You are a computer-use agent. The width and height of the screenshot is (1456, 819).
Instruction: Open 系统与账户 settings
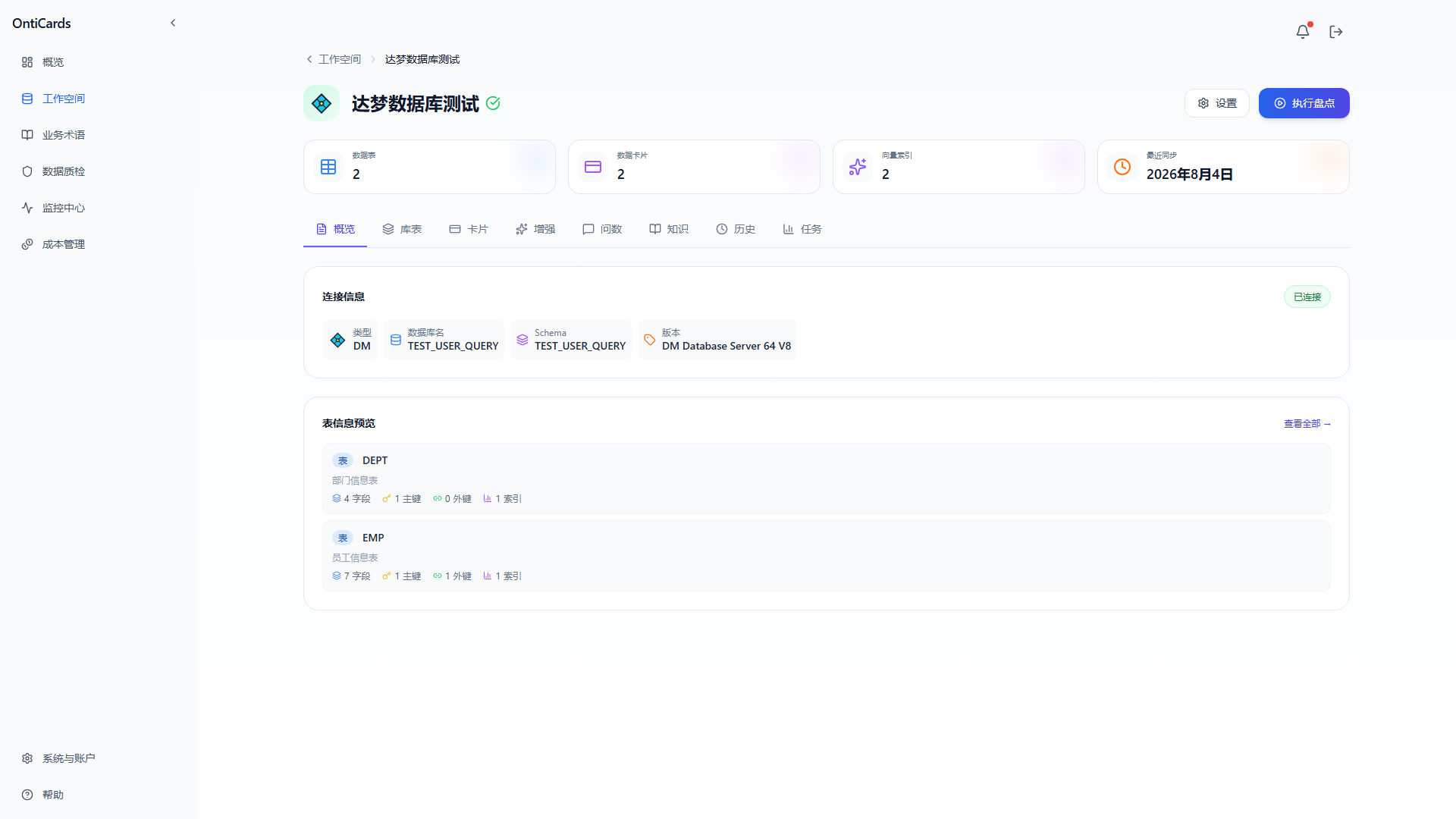point(99,758)
